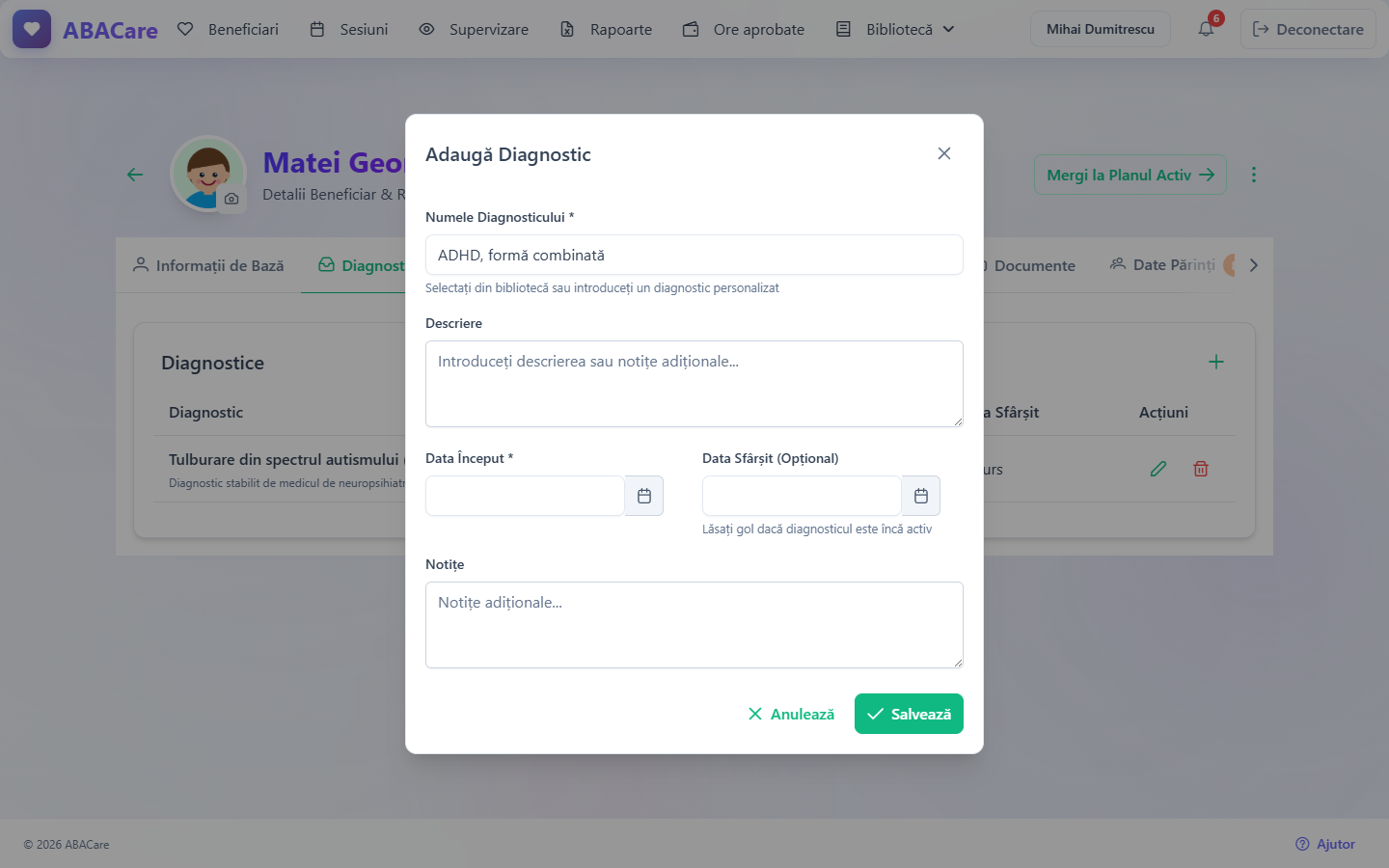Open the three-dot more options menu
The height and width of the screenshot is (868, 1389).
tap(1254, 175)
